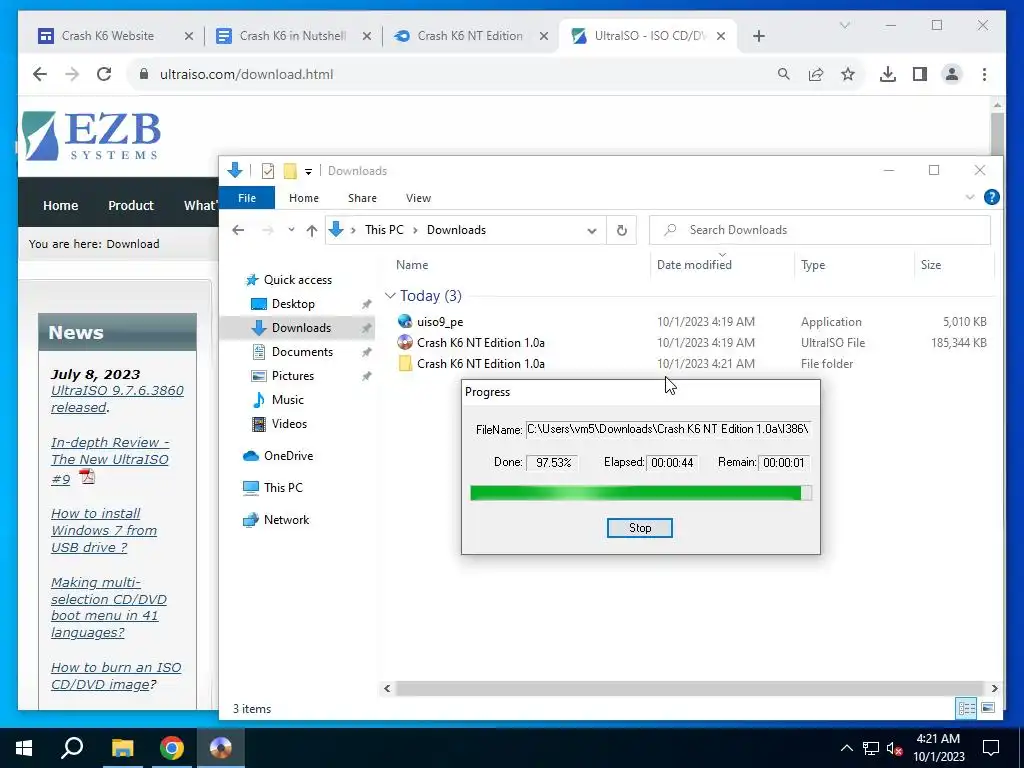Click the green extraction progress bar
This screenshot has height=768, width=1024.
click(641, 493)
